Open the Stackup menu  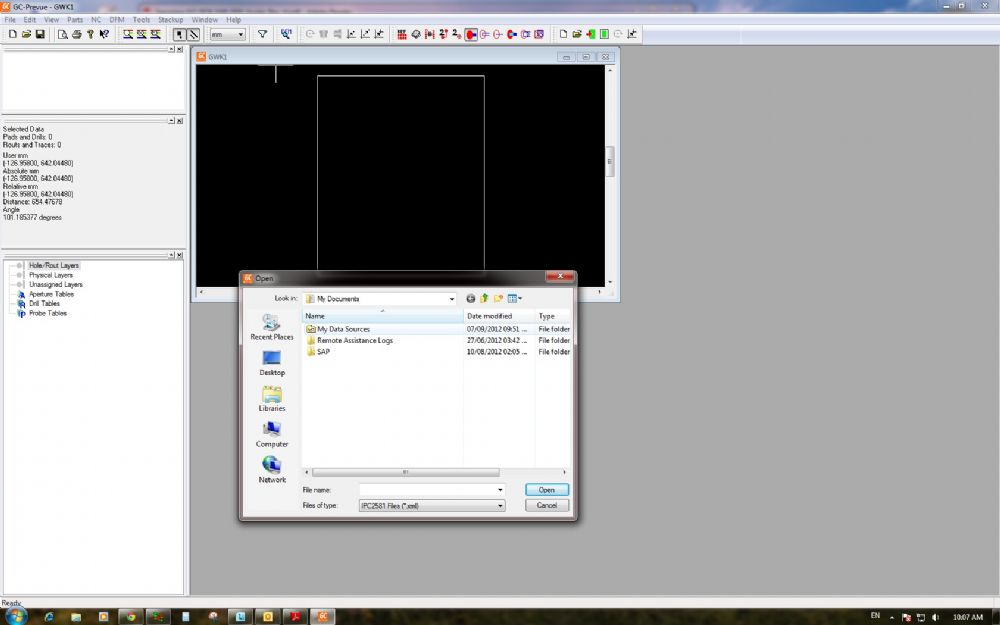pos(171,19)
